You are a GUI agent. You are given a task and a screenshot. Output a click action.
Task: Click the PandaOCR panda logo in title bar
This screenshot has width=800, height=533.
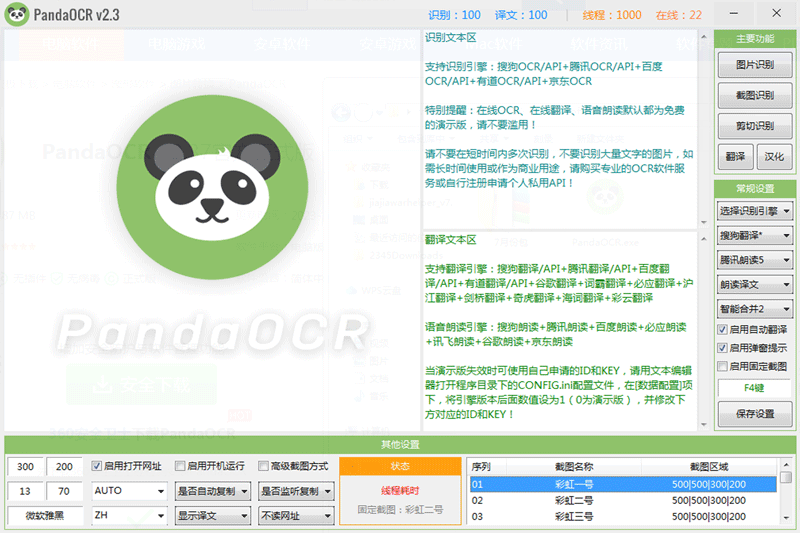17,14
